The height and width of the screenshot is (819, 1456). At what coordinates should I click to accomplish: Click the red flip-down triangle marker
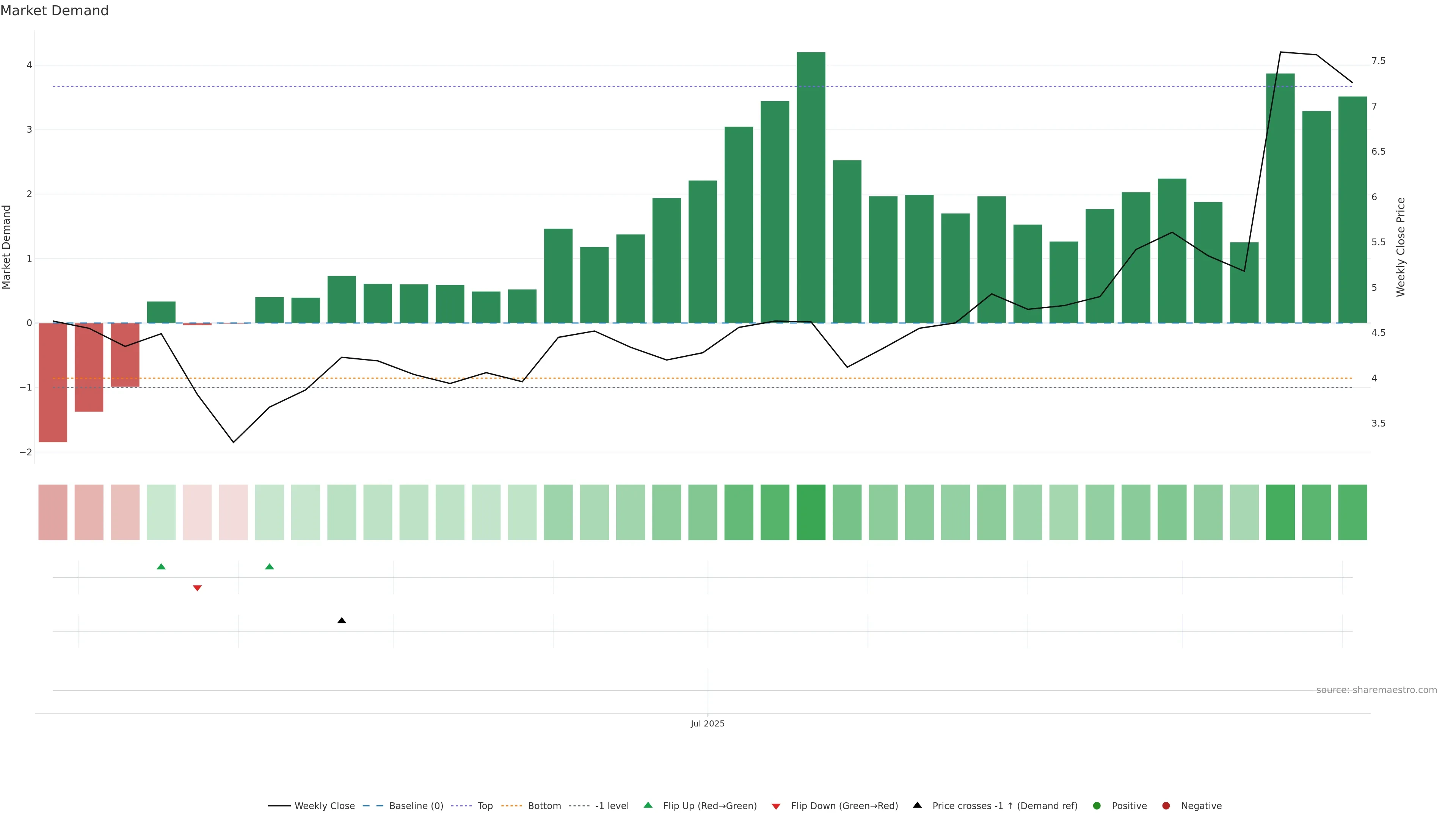[x=197, y=588]
